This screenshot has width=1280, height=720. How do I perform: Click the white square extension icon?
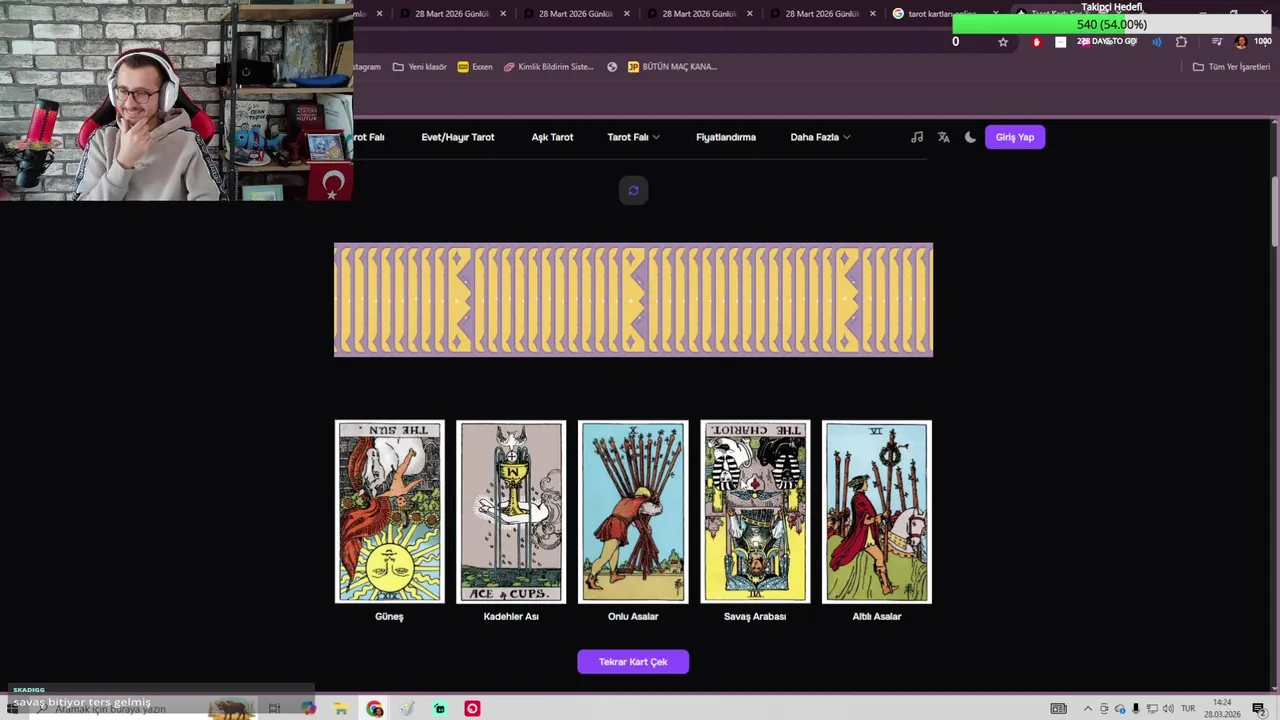pyautogui.click(x=1061, y=42)
